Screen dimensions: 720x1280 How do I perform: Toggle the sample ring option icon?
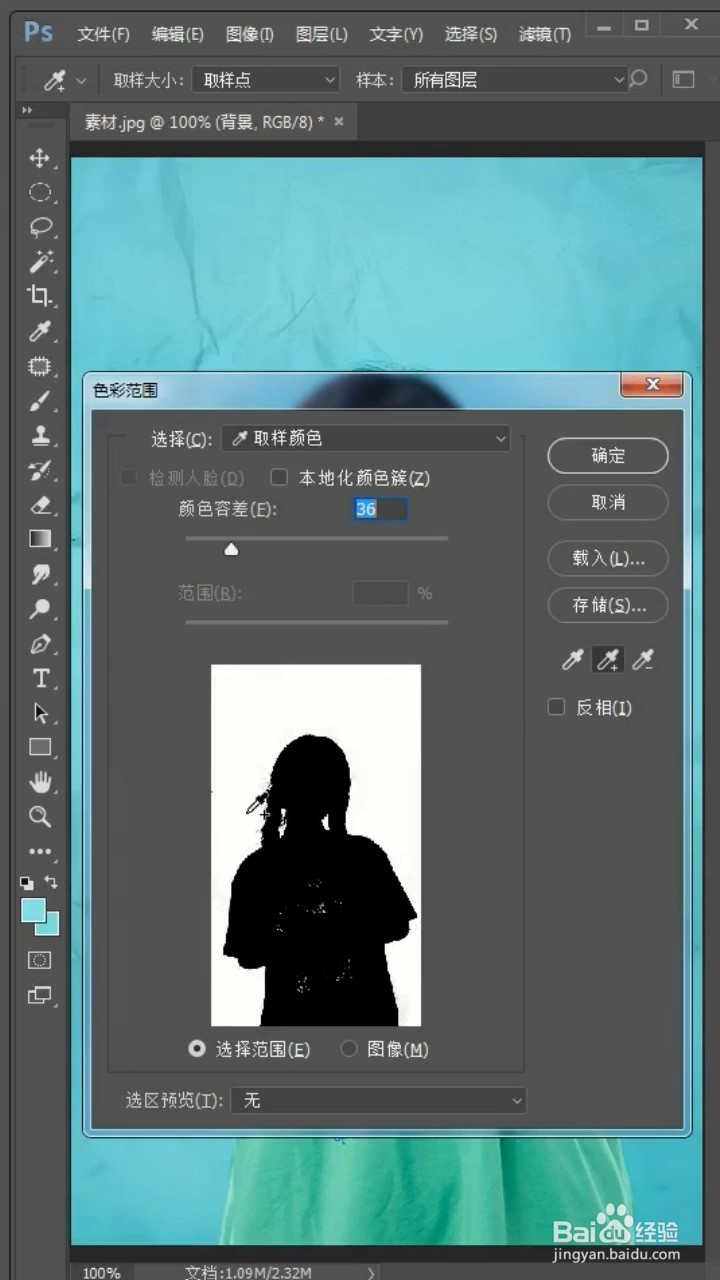636,79
